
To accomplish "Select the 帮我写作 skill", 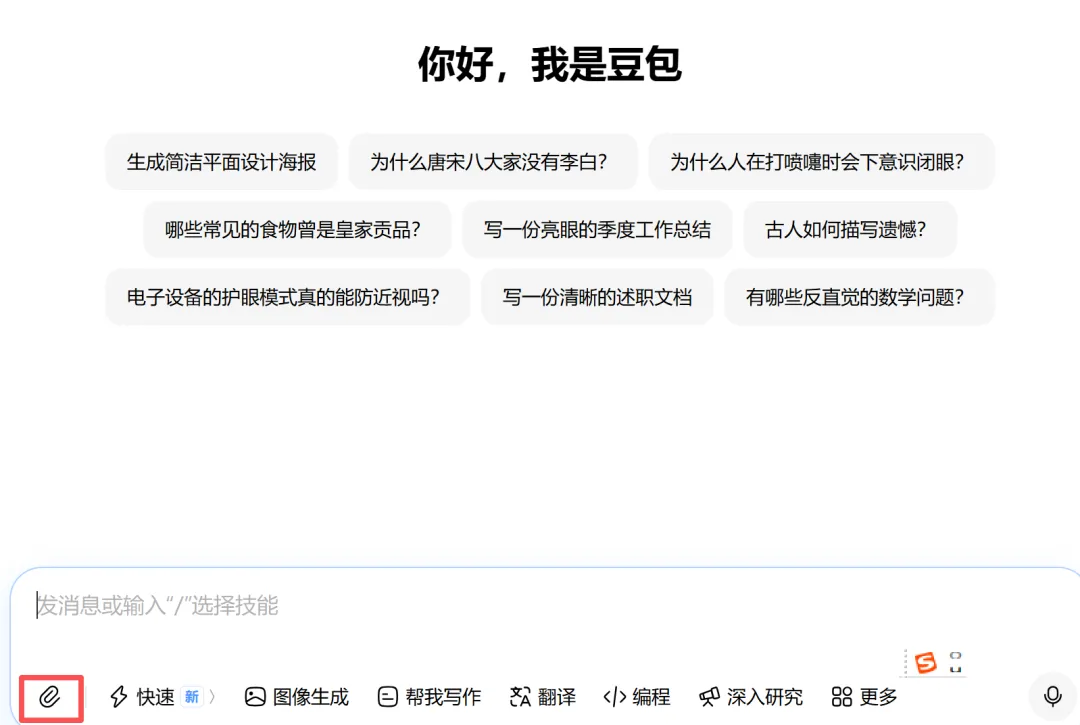I will click(429, 697).
